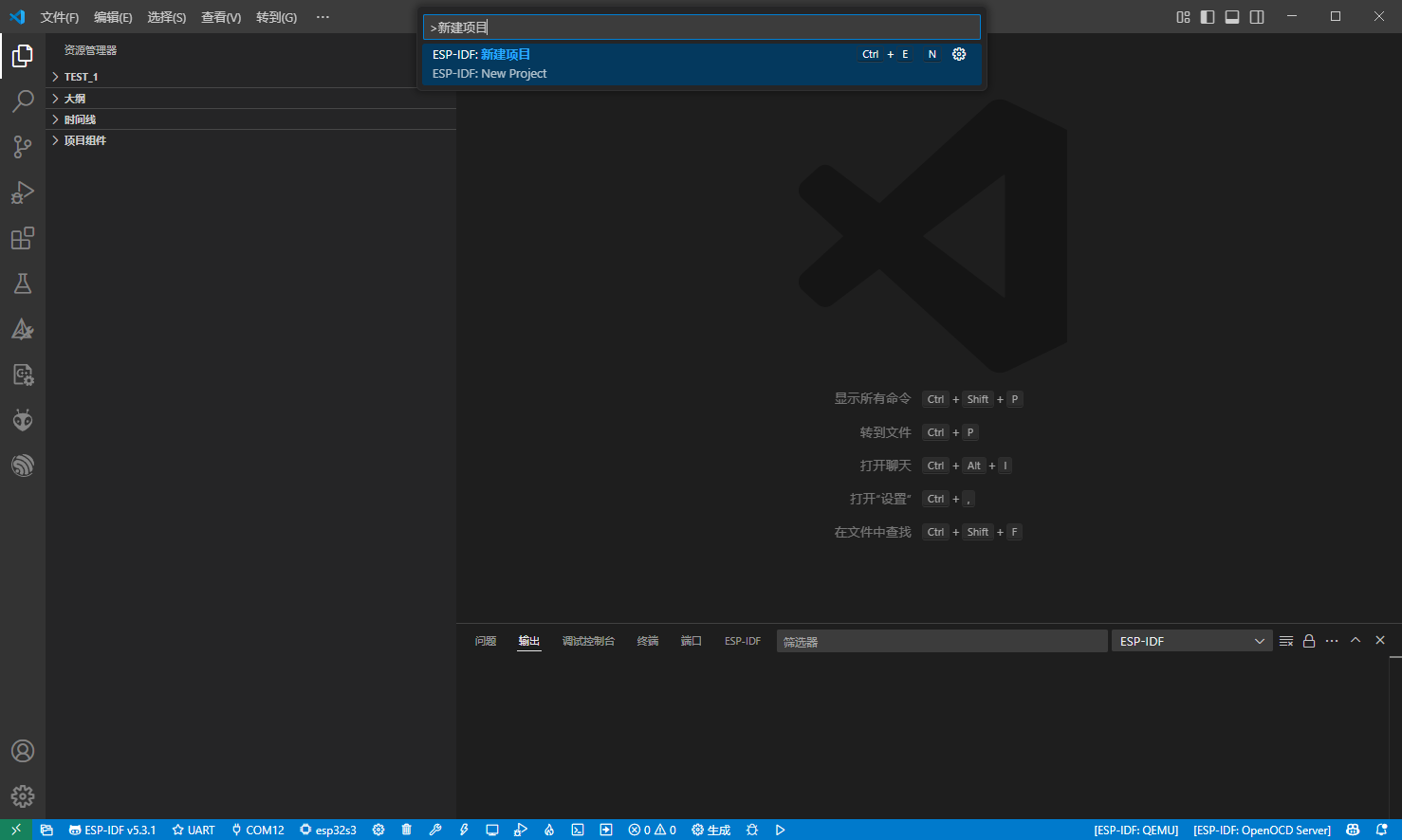Expand the 时间线 timeline section
This screenshot has width=1402, height=840.
click(x=251, y=119)
